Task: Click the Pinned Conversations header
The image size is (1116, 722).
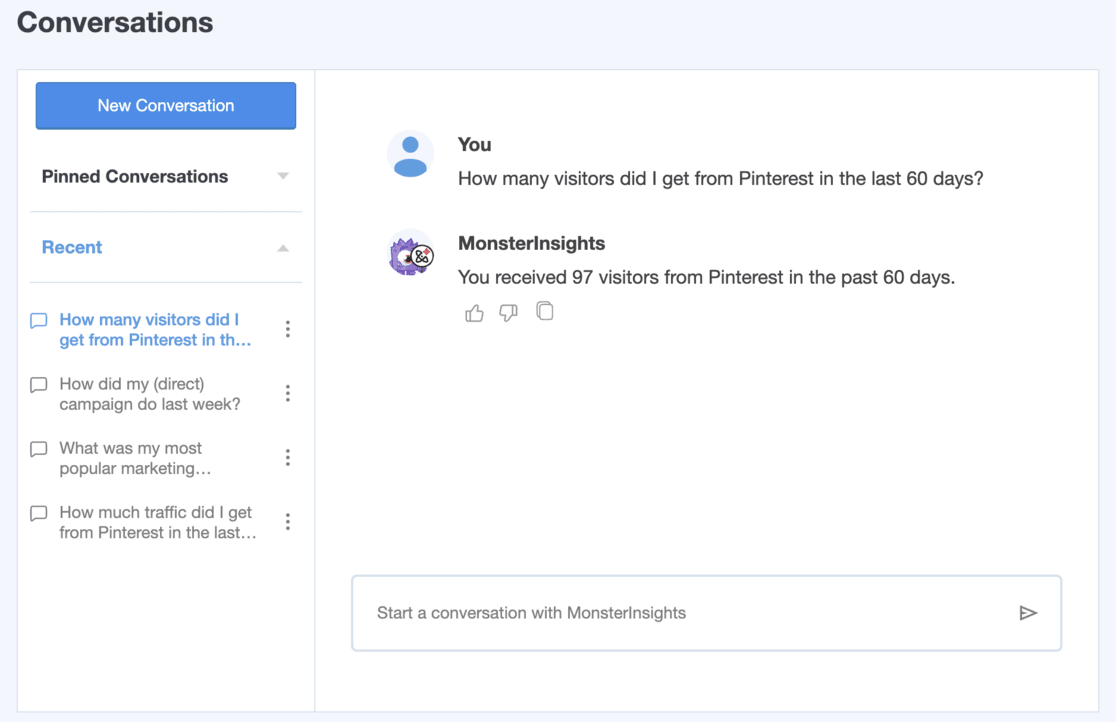Action: (133, 176)
